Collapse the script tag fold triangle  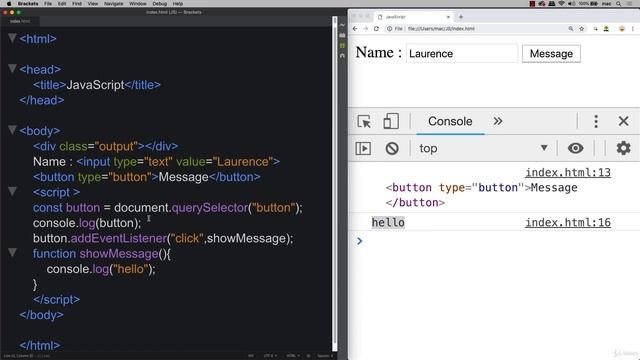tap(12, 191)
